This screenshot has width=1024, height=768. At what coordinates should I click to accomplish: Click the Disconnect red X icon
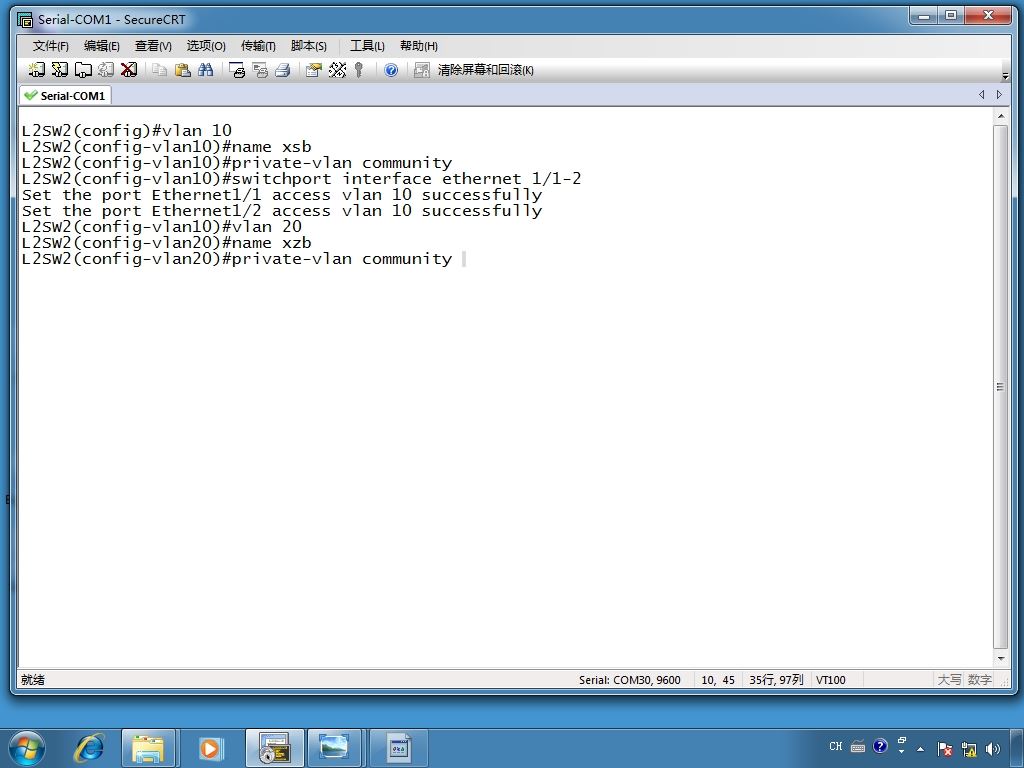[x=129, y=70]
